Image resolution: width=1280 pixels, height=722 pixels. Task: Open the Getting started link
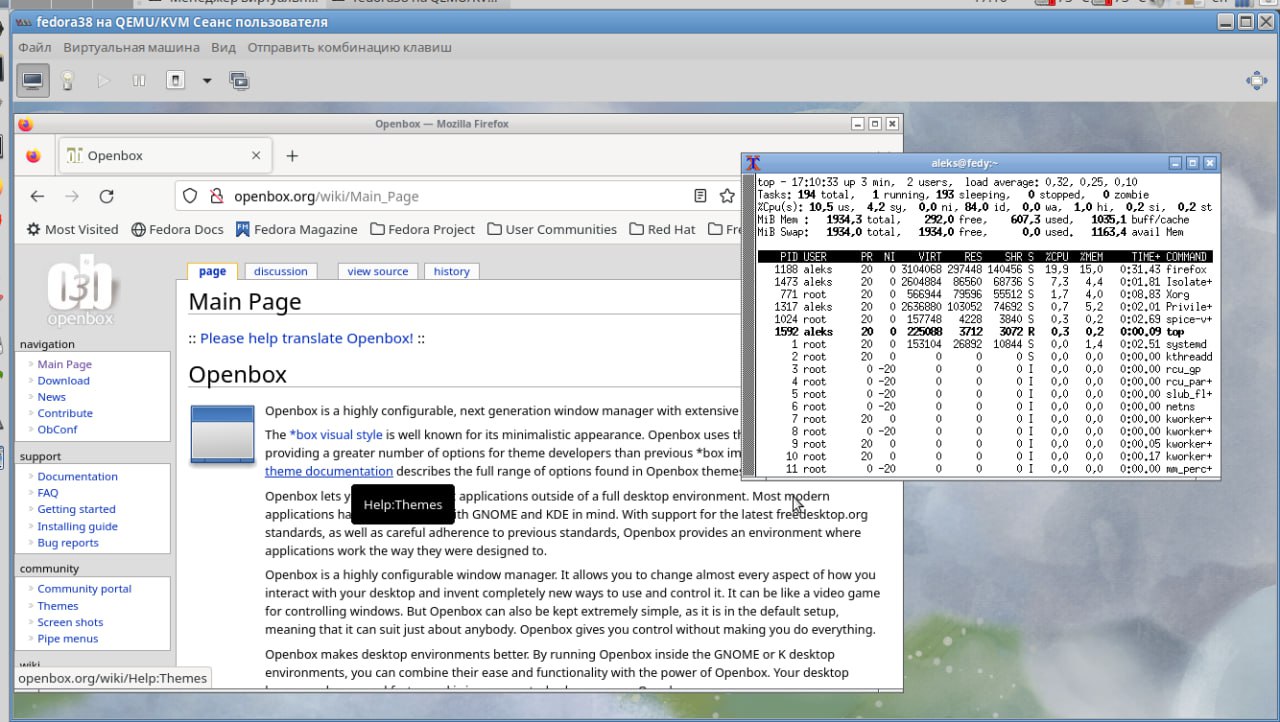coord(77,509)
